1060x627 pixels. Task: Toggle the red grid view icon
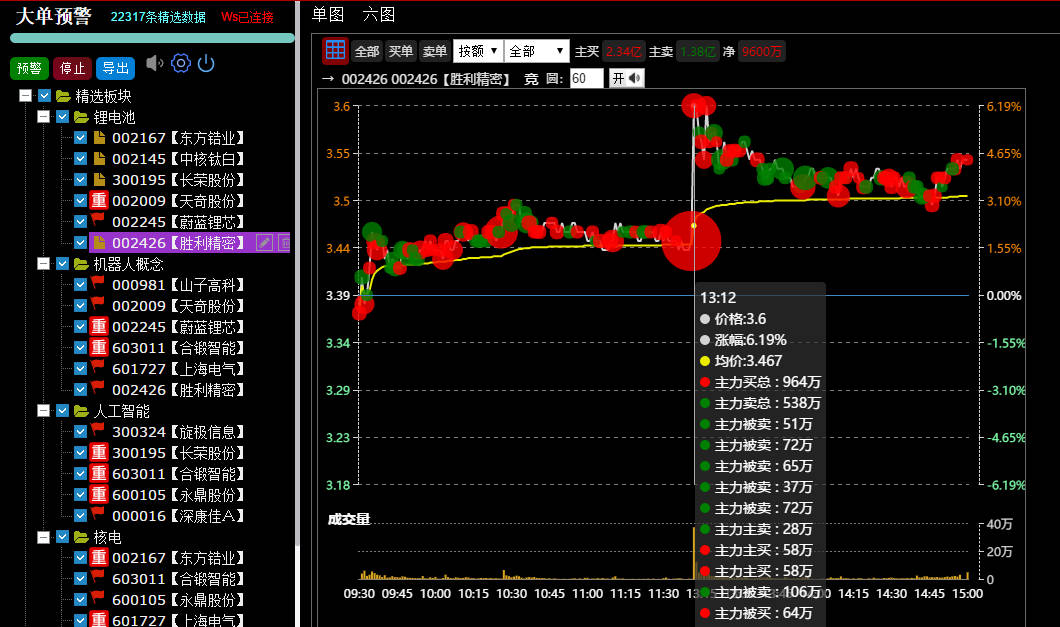[335, 51]
